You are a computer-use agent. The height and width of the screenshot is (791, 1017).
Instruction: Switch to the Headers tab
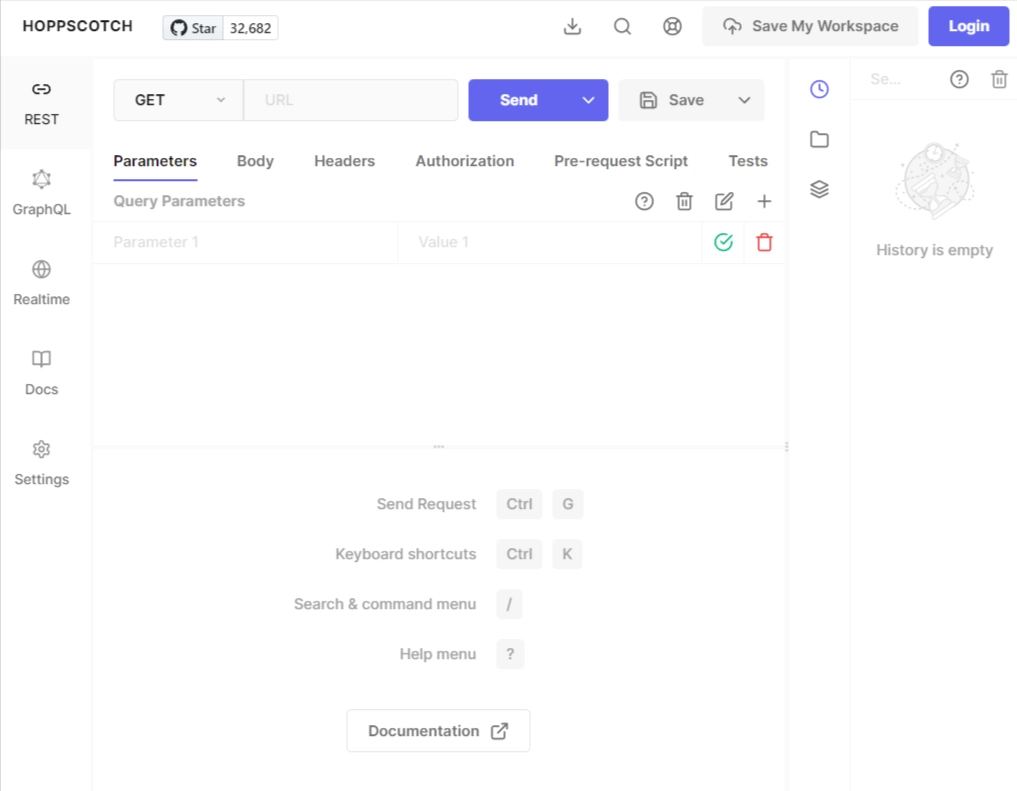344,161
